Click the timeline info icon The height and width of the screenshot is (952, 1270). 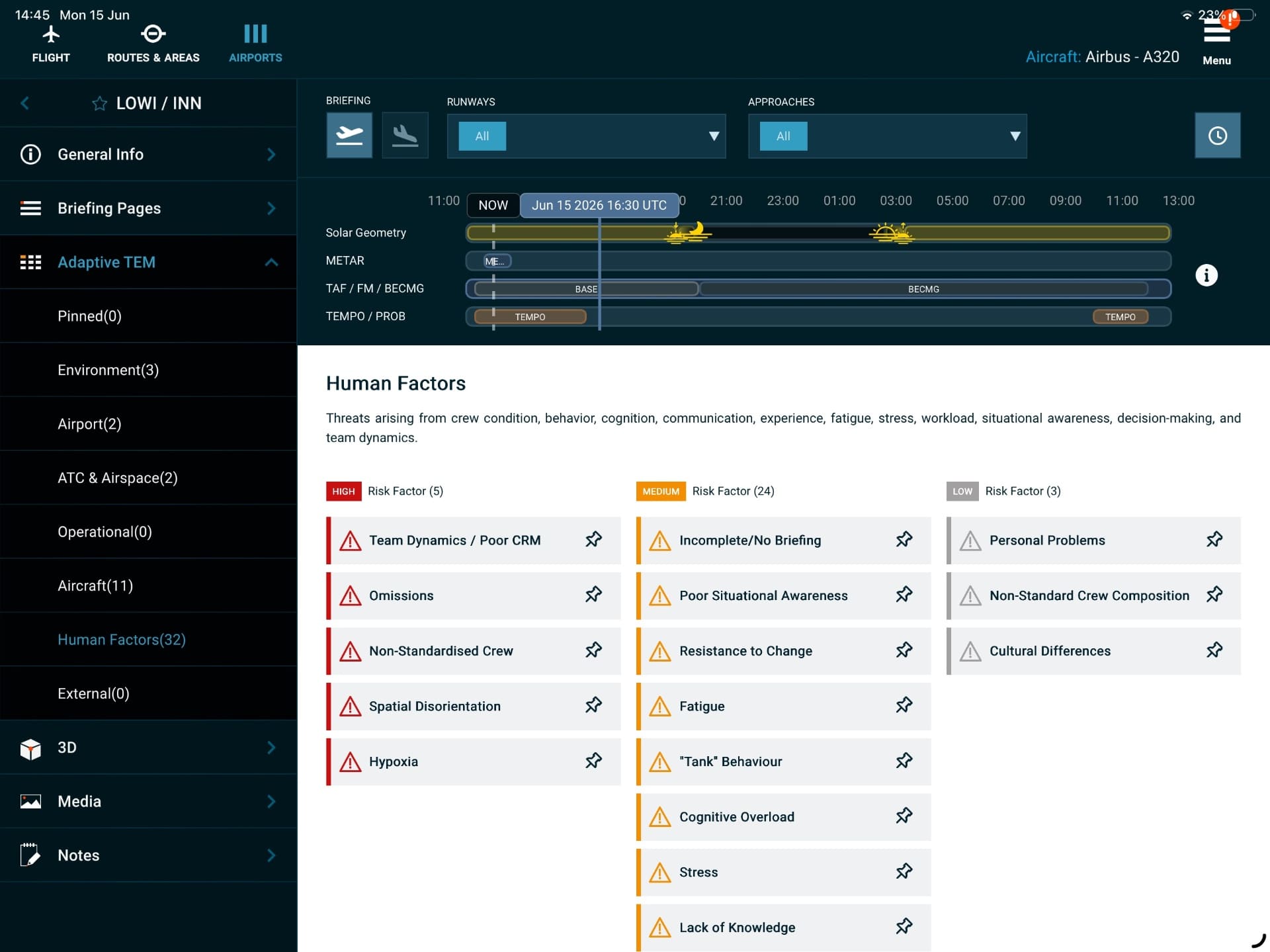pyautogui.click(x=1206, y=275)
